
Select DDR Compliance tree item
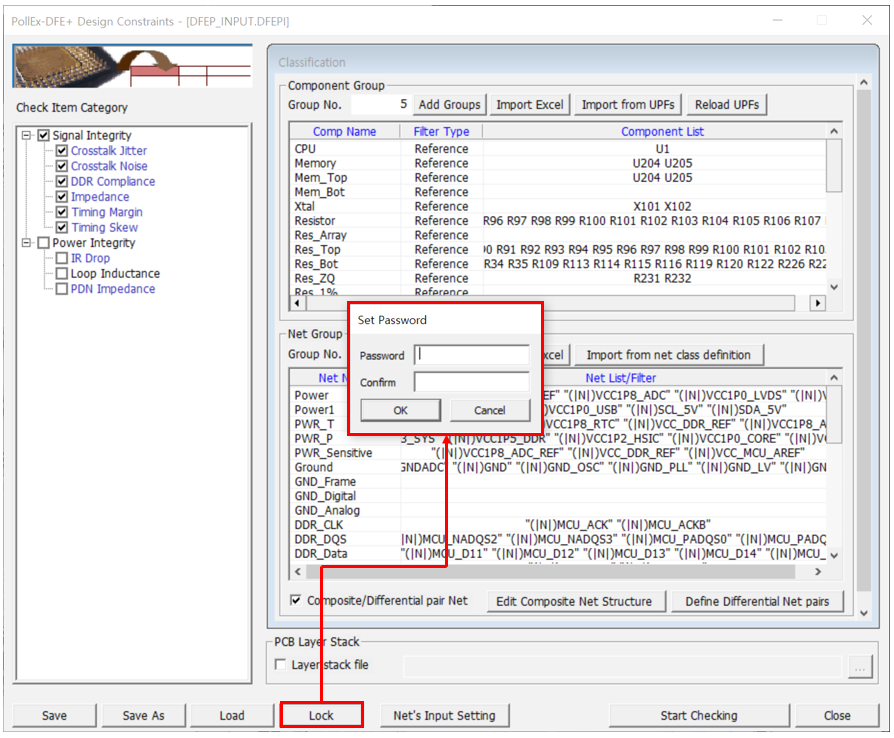112,182
